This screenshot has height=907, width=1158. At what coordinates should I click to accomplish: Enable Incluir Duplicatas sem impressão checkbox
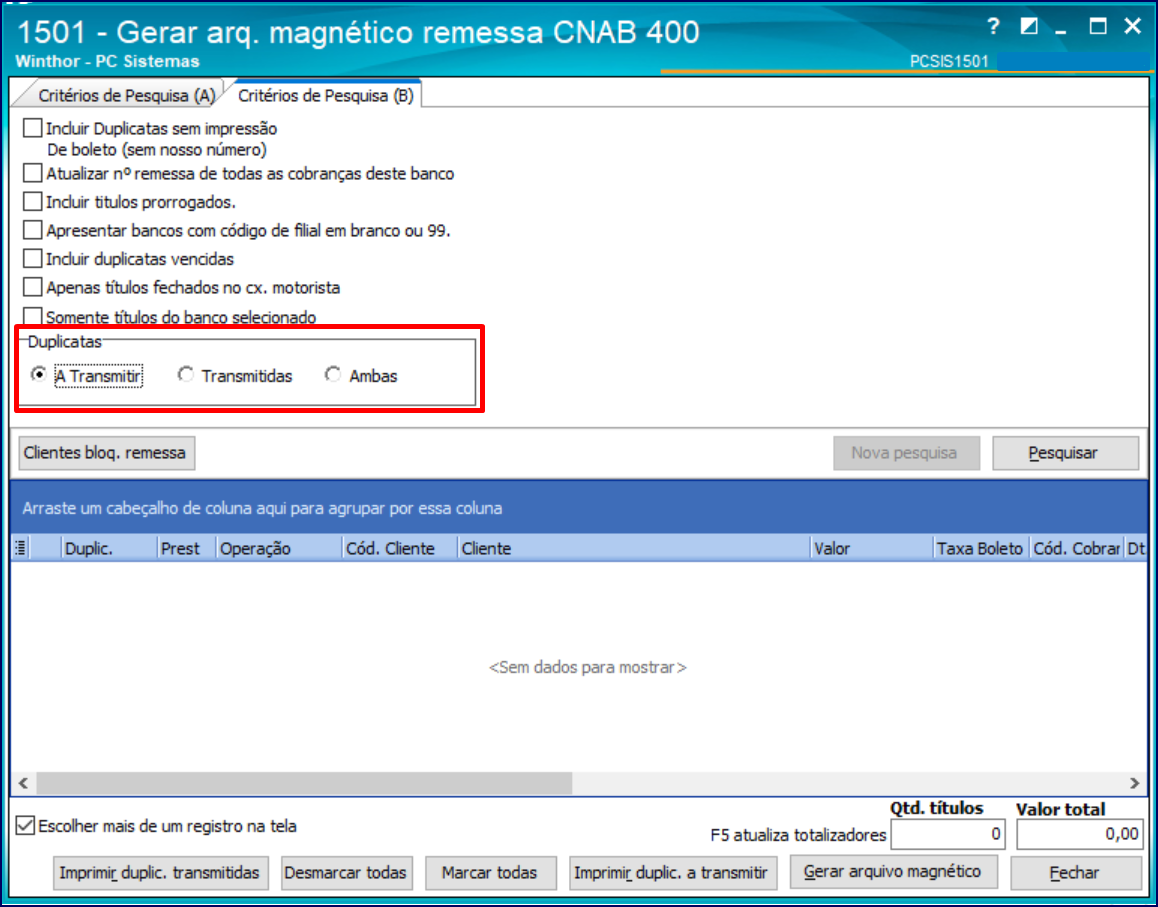32,128
